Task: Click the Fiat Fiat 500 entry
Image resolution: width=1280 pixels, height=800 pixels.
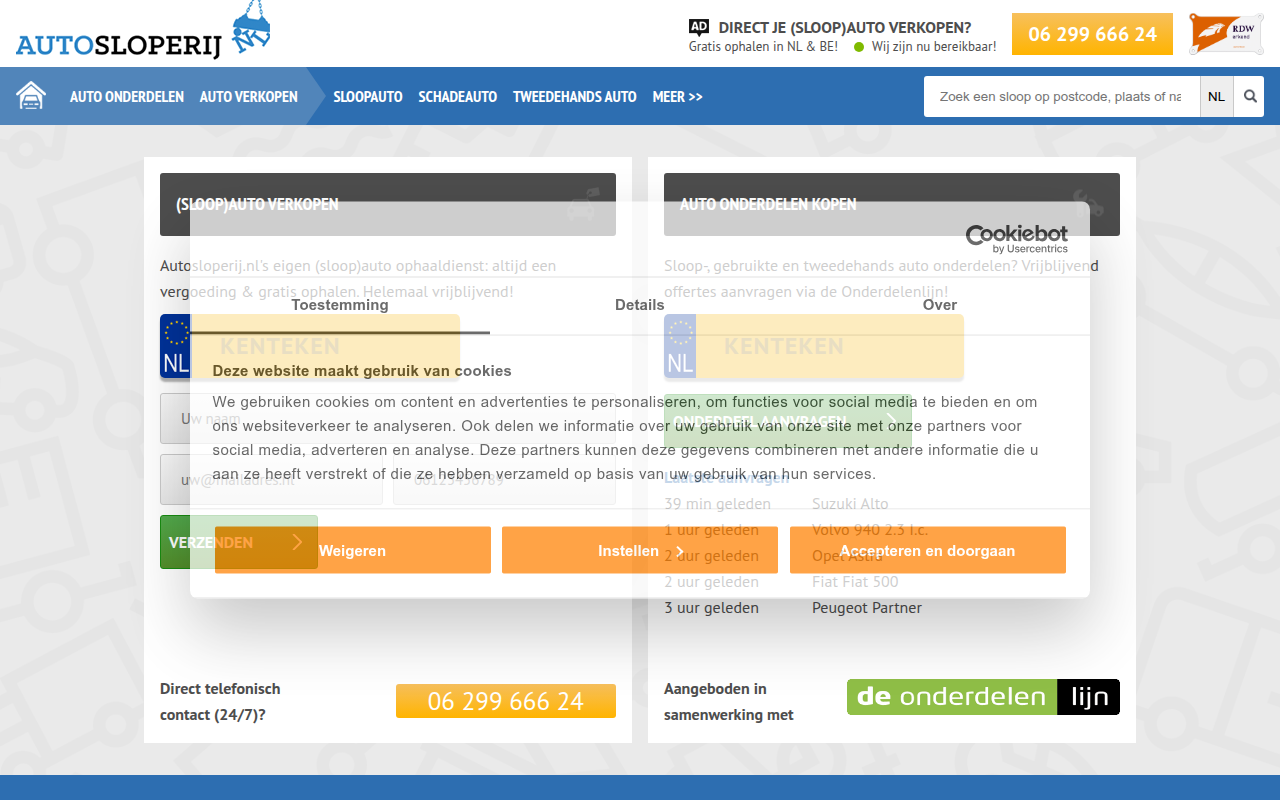Action: [x=855, y=582]
